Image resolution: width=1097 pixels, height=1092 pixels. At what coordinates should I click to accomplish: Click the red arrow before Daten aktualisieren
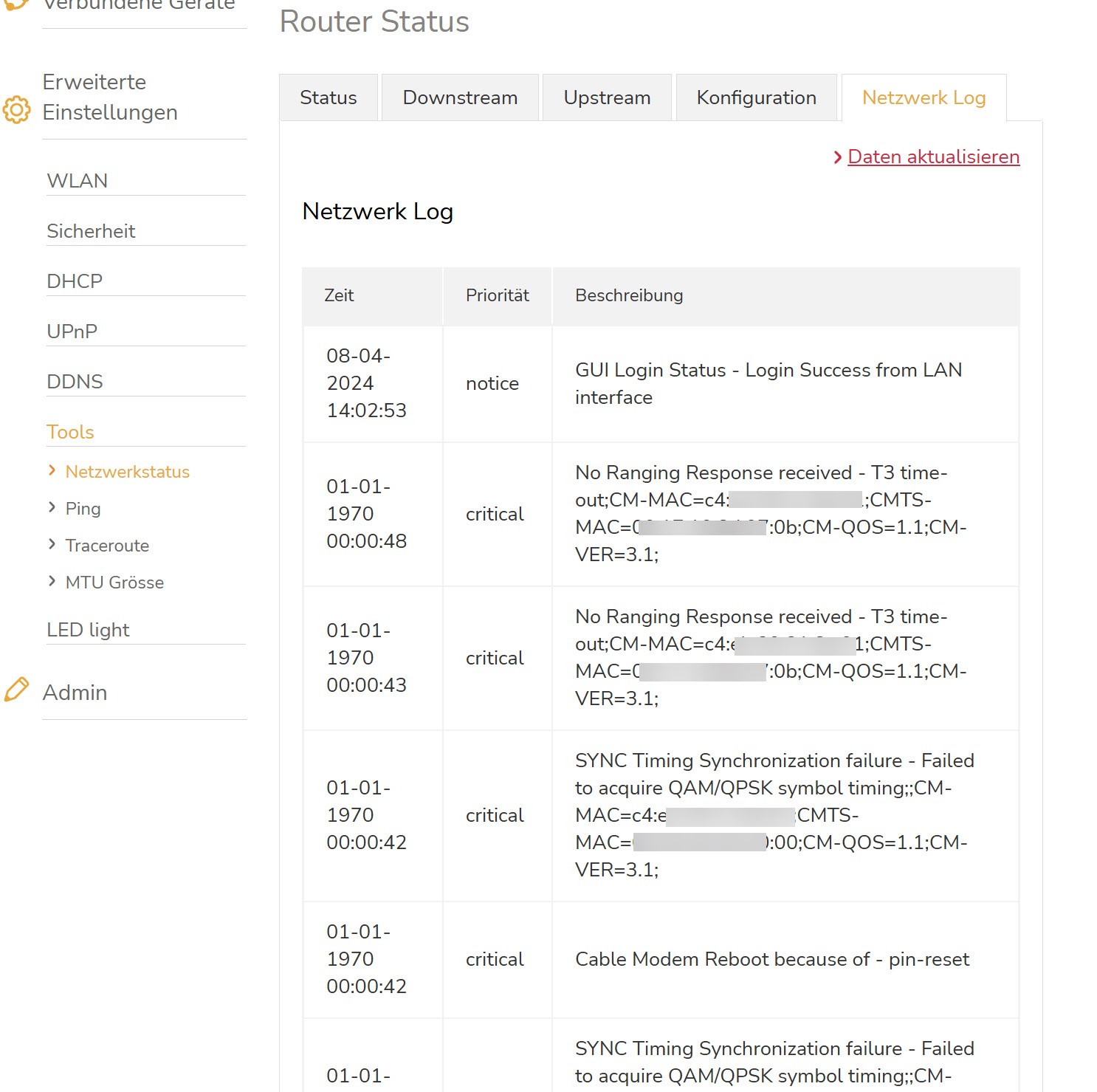coord(837,157)
